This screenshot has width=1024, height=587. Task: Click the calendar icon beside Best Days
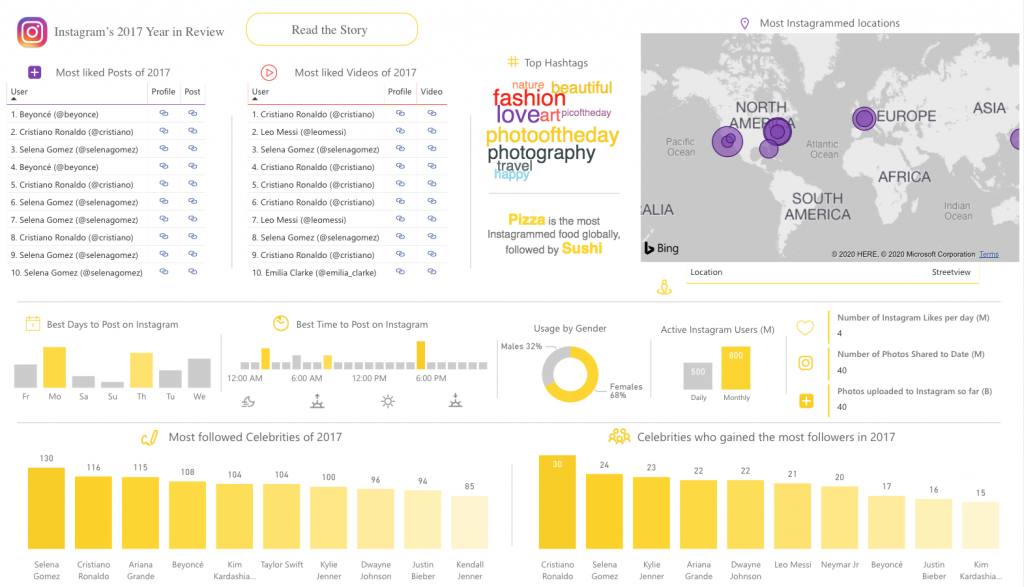click(33, 323)
